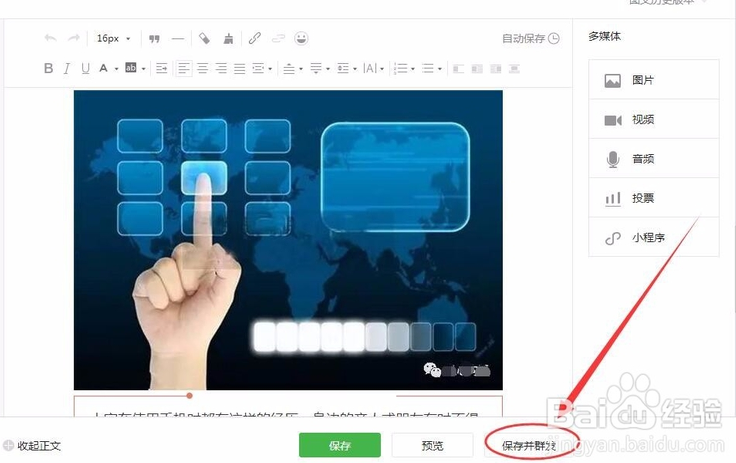Align text to center

202,69
